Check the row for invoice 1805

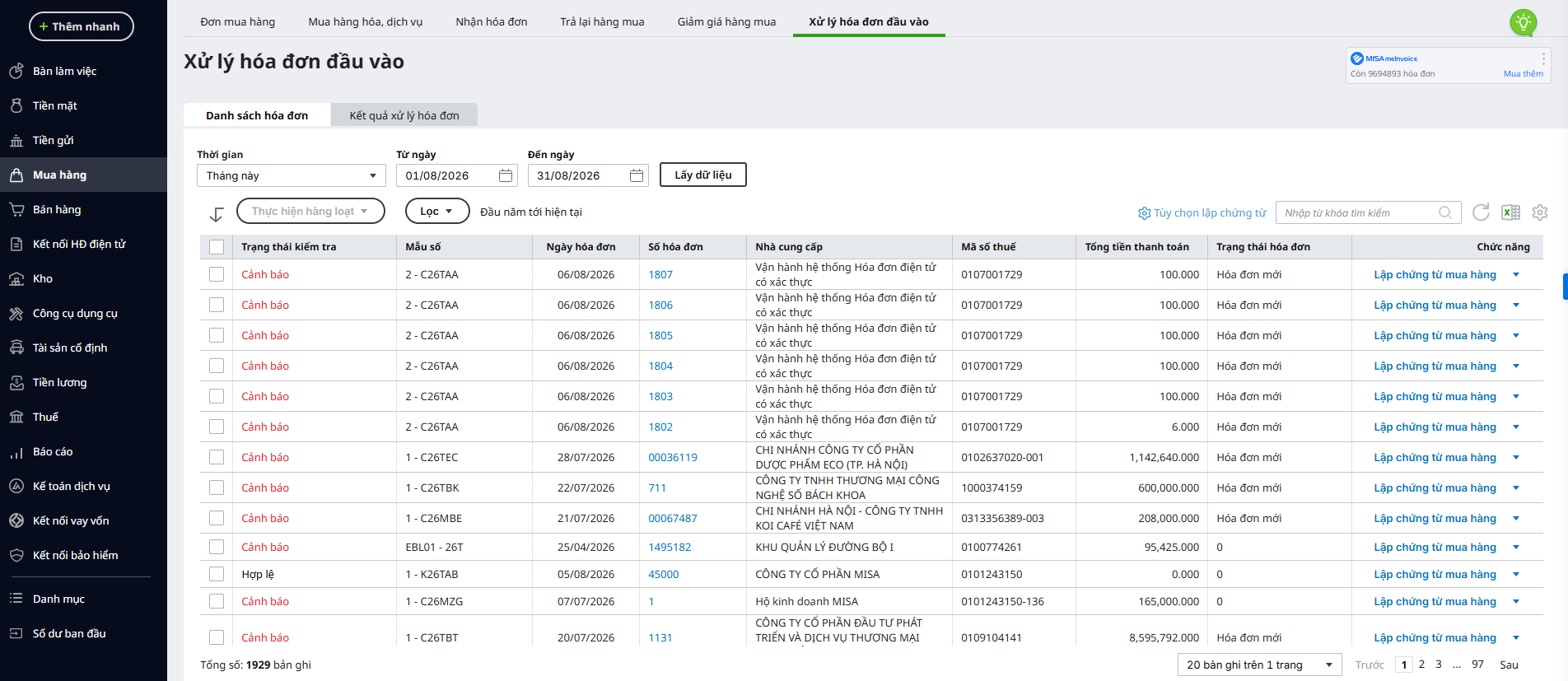pyautogui.click(x=217, y=335)
